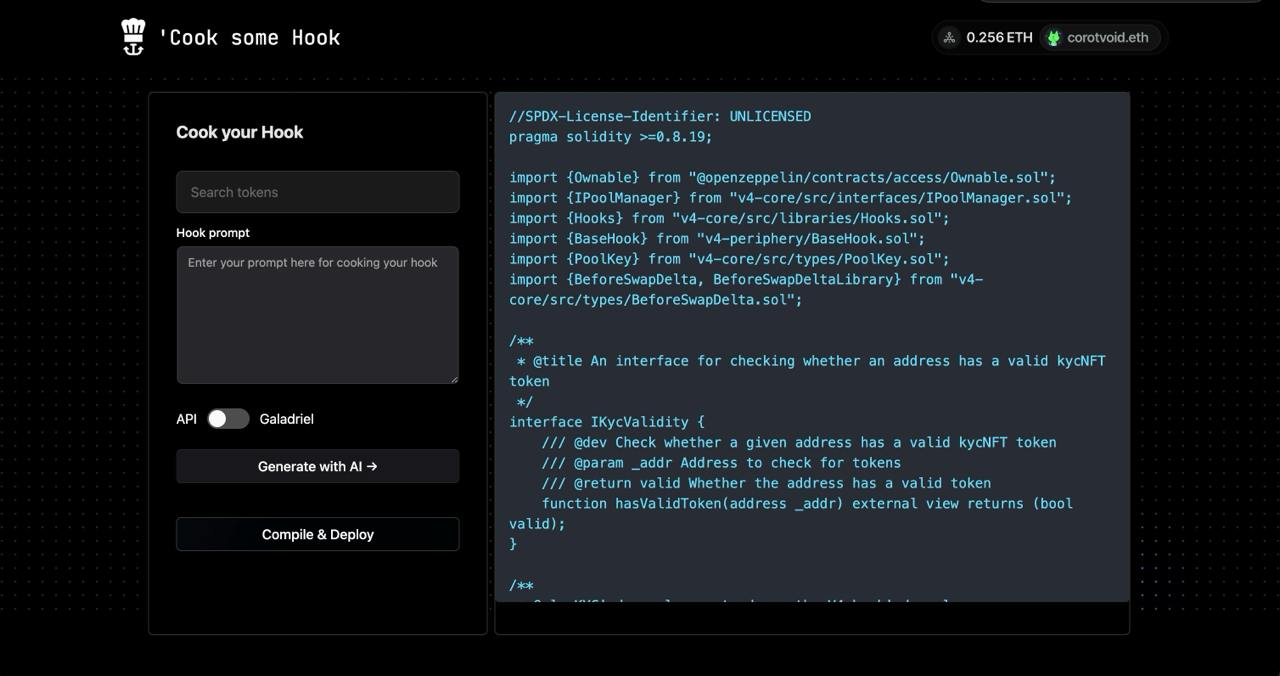Click the green avatar icon for corotvoid.eth
Image resolution: width=1280 pixels, height=676 pixels.
point(1053,38)
